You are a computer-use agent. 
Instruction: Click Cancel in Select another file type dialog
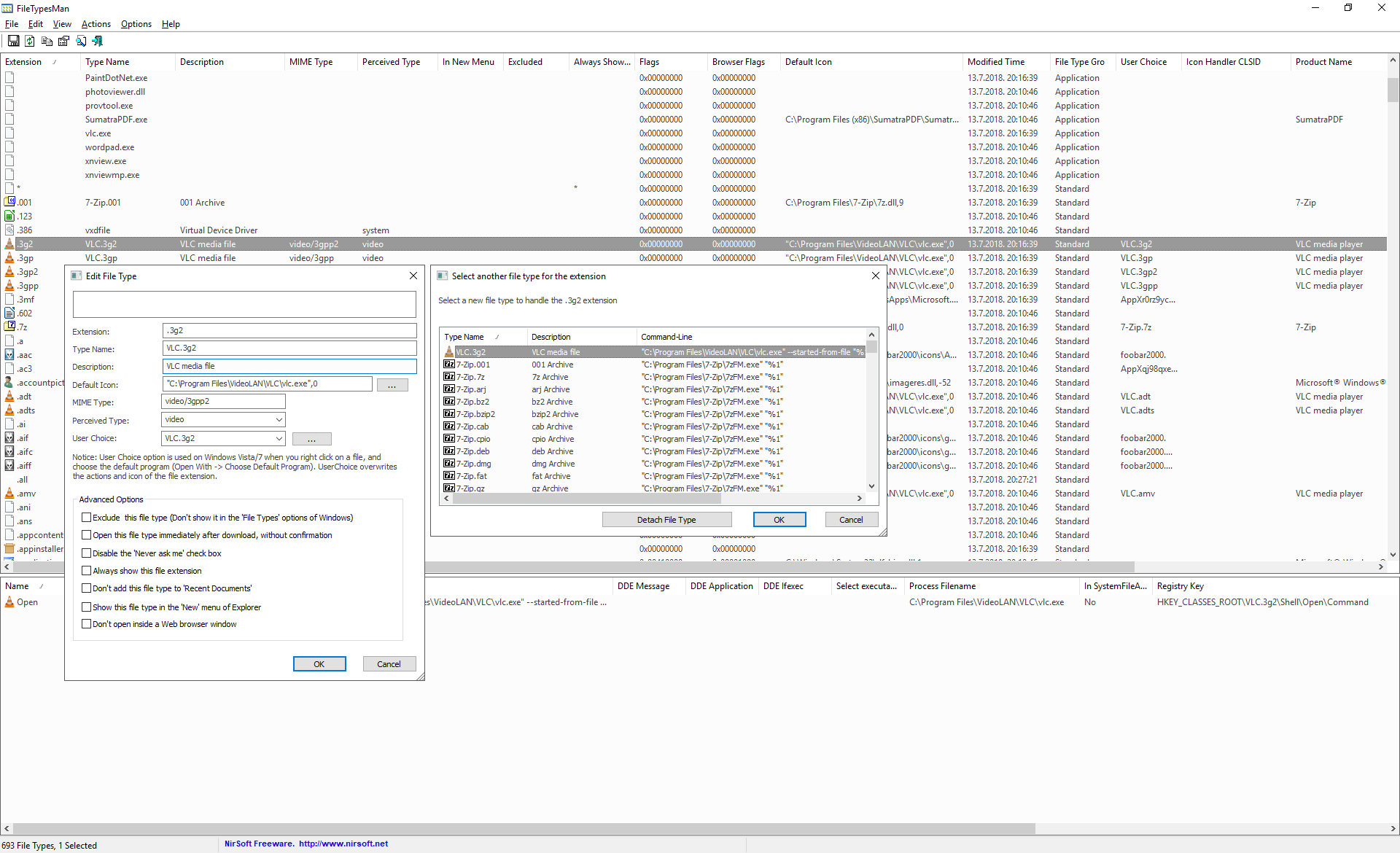pyautogui.click(x=851, y=520)
